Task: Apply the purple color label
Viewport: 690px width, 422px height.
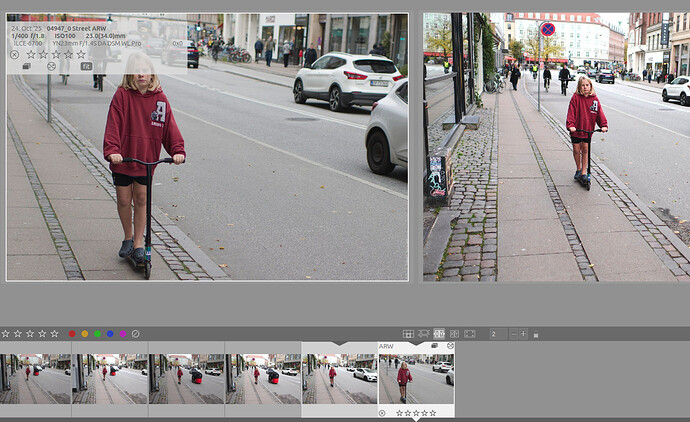Action: tap(123, 334)
